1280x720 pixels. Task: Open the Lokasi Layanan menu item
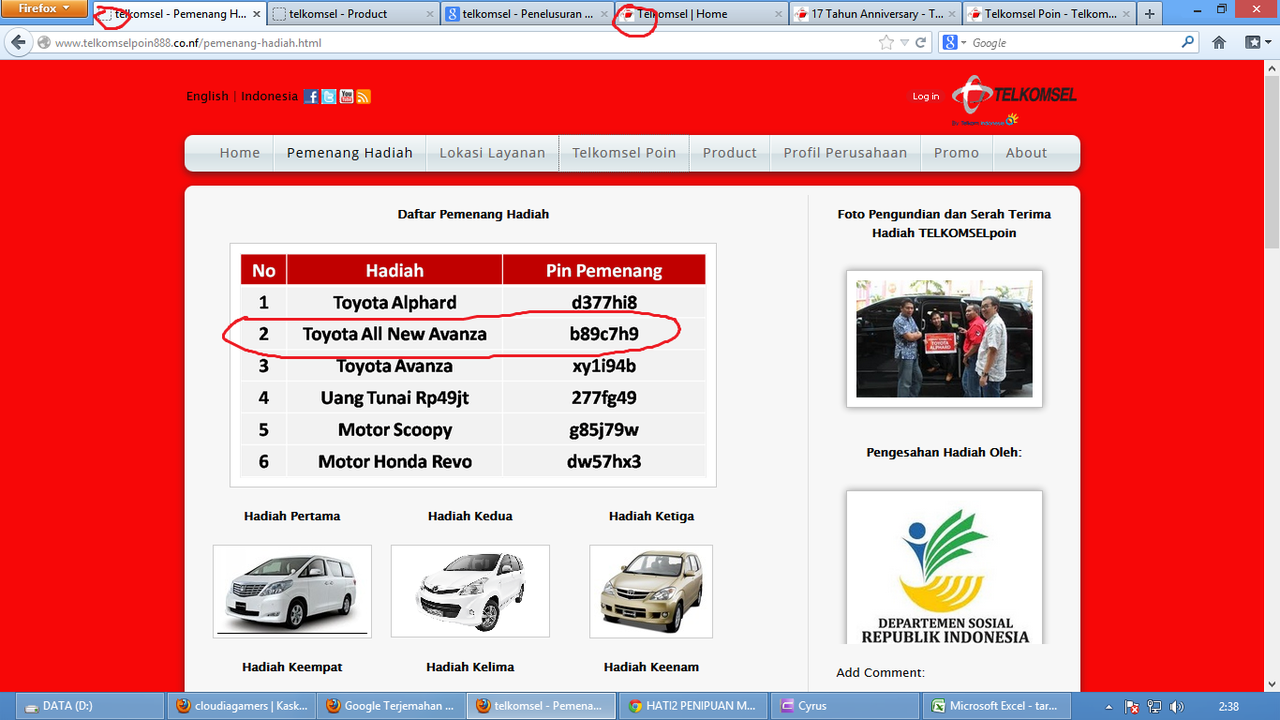coord(493,153)
